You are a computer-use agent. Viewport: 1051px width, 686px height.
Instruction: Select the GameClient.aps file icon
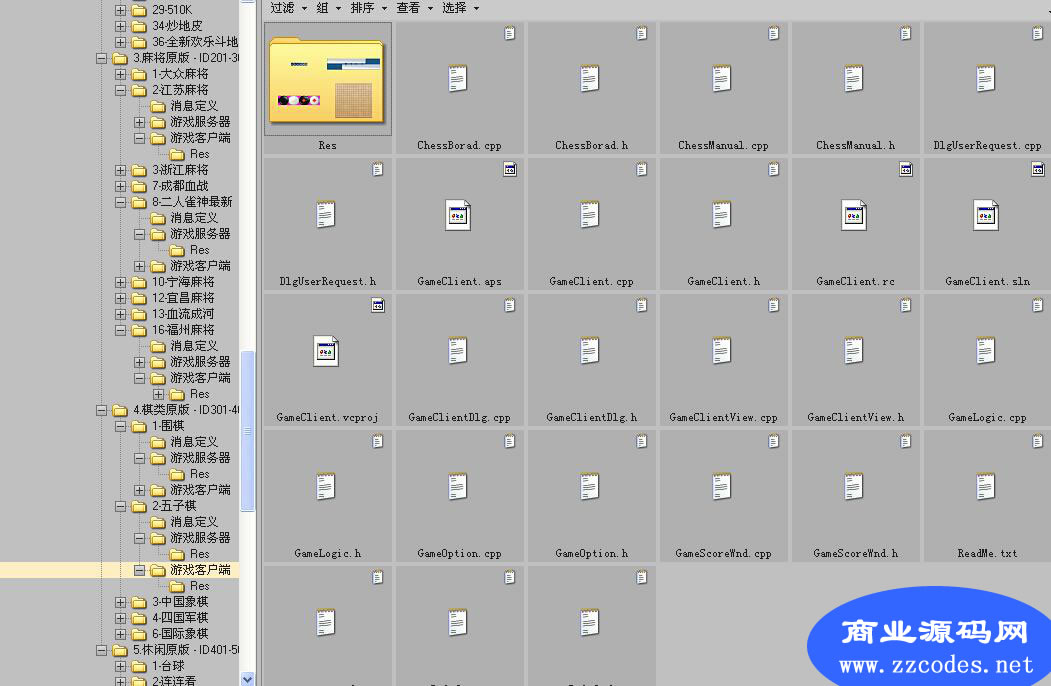point(458,215)
